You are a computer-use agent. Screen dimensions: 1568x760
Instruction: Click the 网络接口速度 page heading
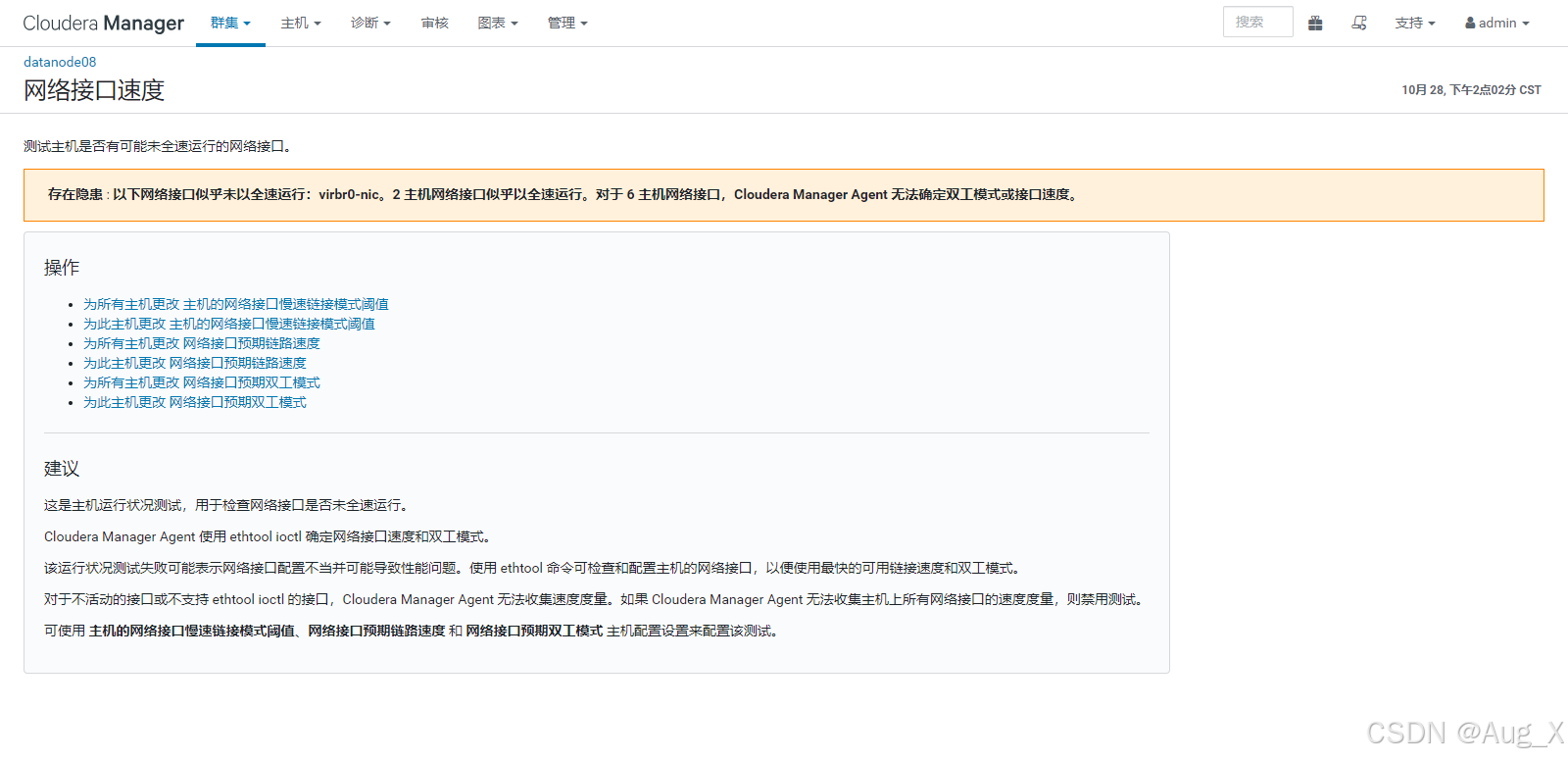pyautogui.click(x=94, y=90)
